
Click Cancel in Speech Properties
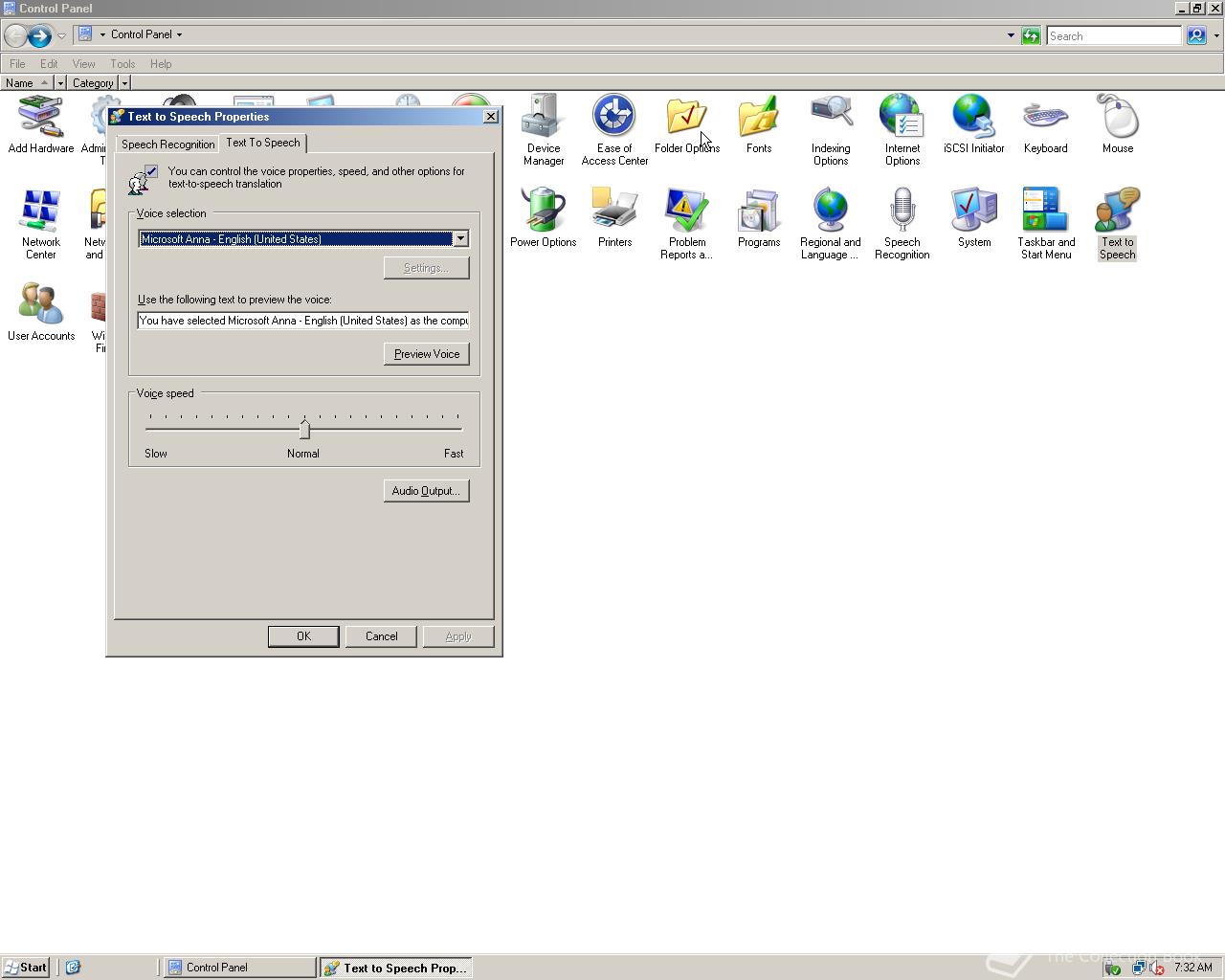coord(381,636)
